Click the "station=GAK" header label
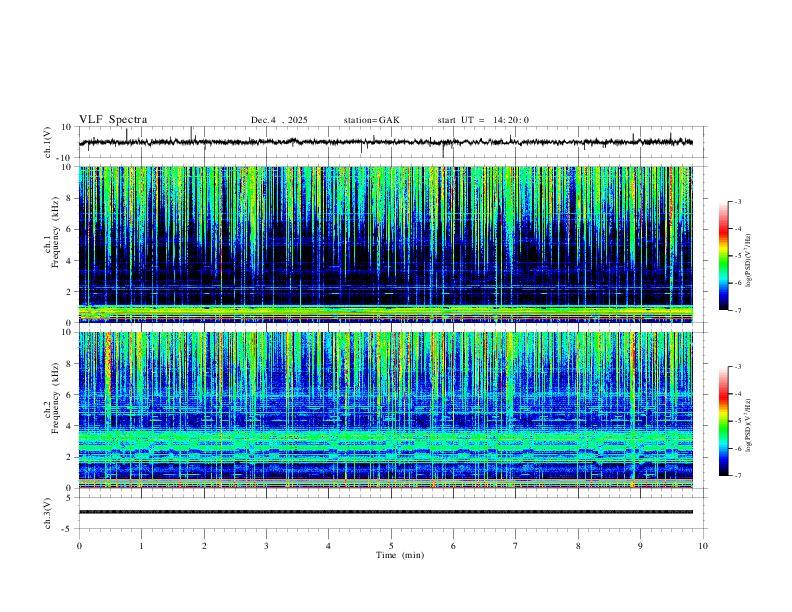Screen dimensions: 792x612 [371, 120]
